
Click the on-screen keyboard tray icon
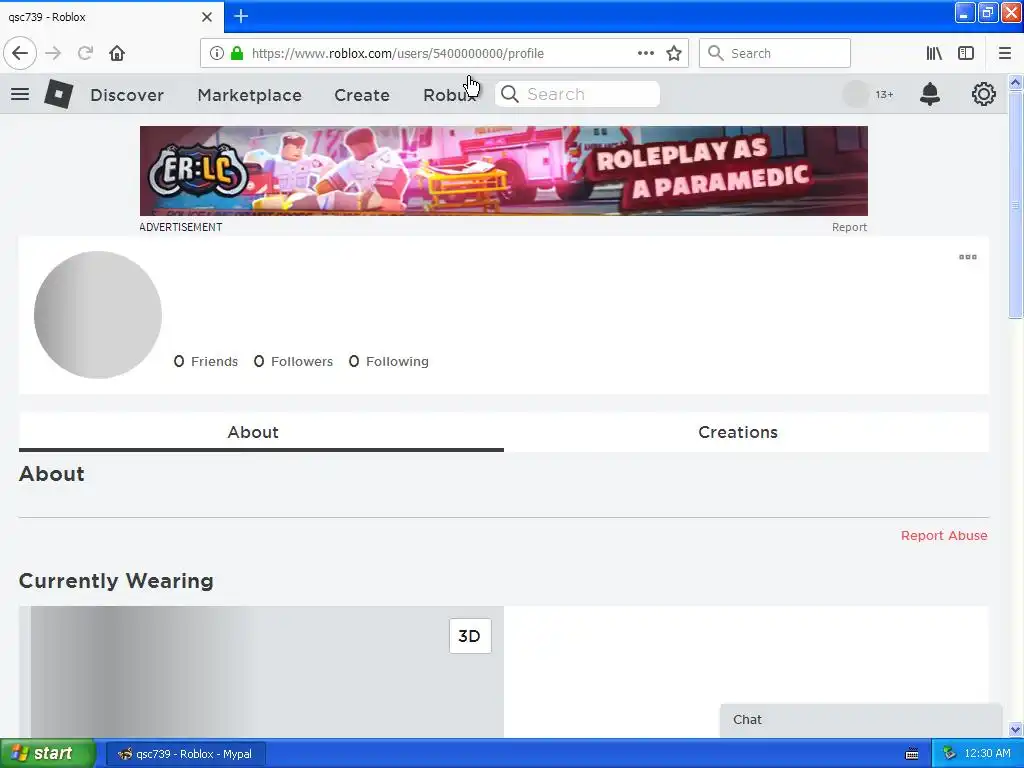pos(912,754)
